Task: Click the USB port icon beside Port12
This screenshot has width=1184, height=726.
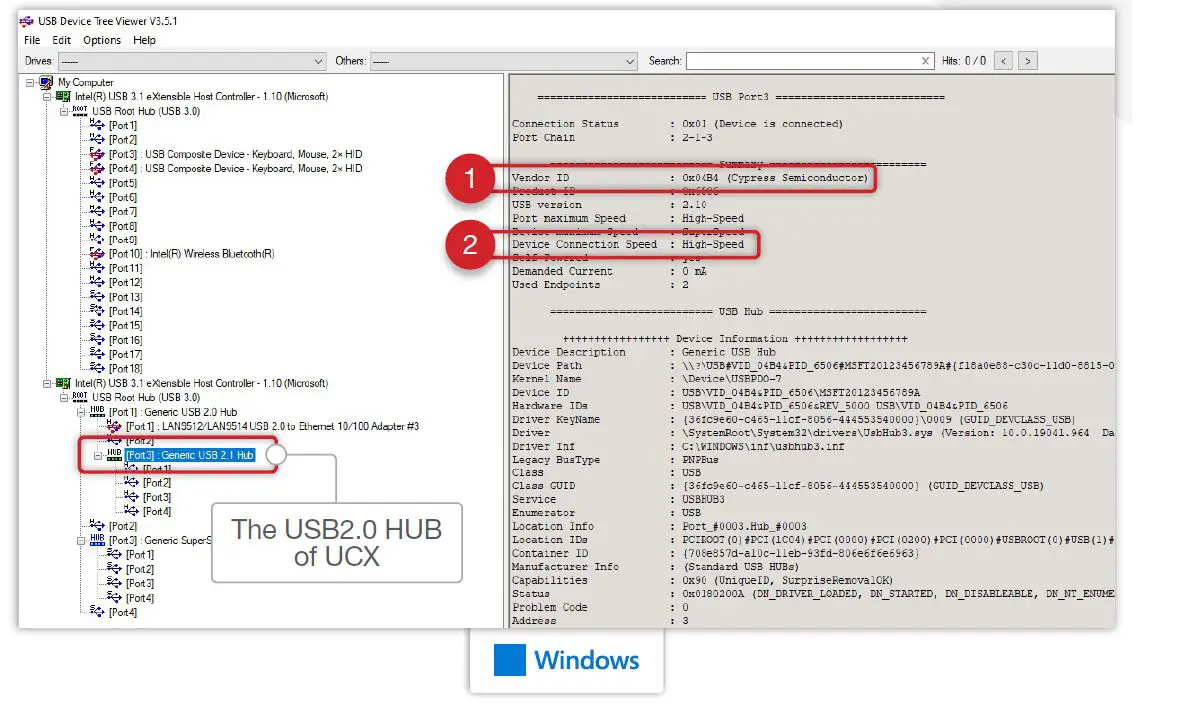Action: [x=97, y=283]
